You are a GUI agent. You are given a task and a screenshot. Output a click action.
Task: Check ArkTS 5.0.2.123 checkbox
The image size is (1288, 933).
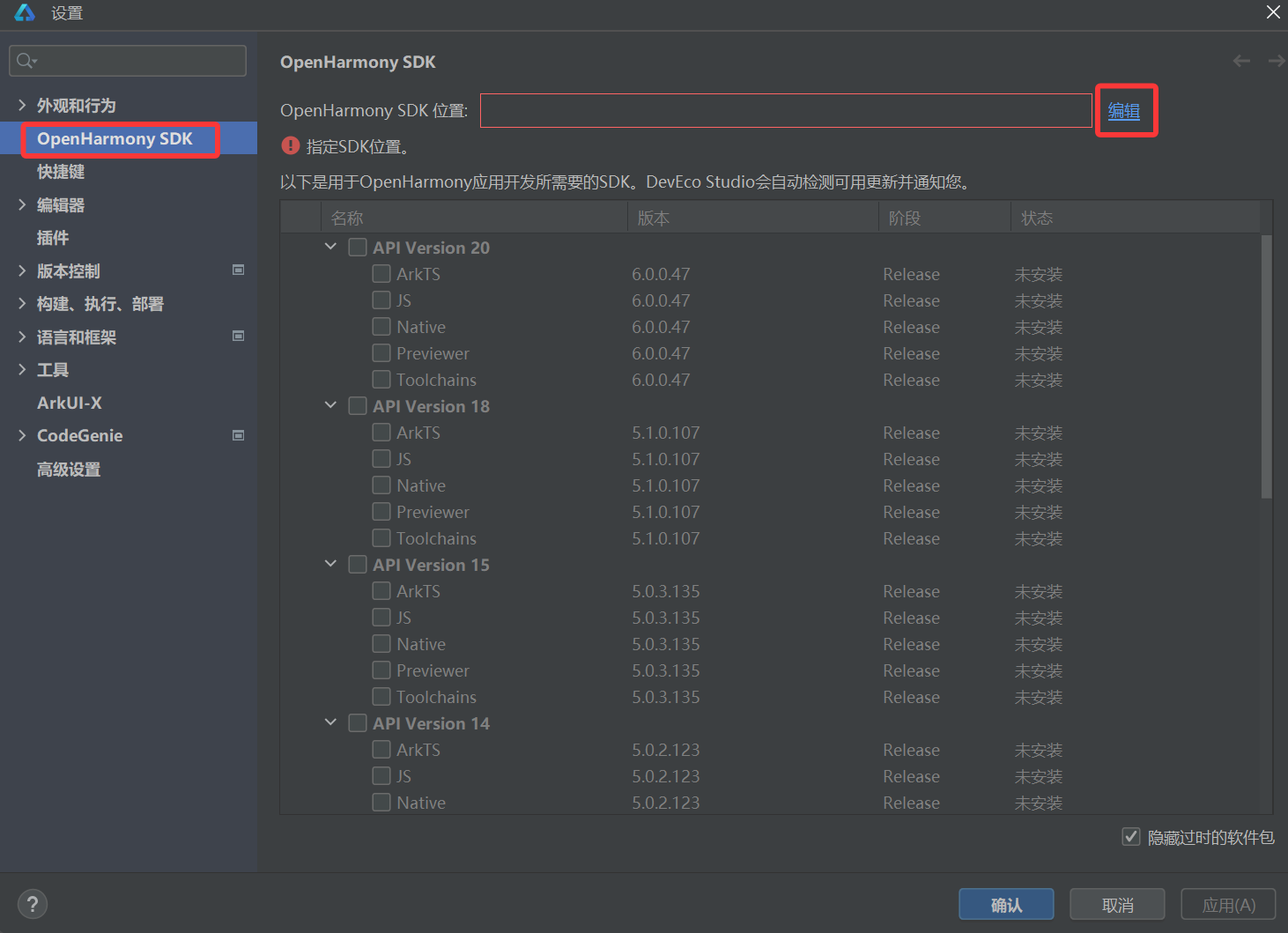point(381,750)
